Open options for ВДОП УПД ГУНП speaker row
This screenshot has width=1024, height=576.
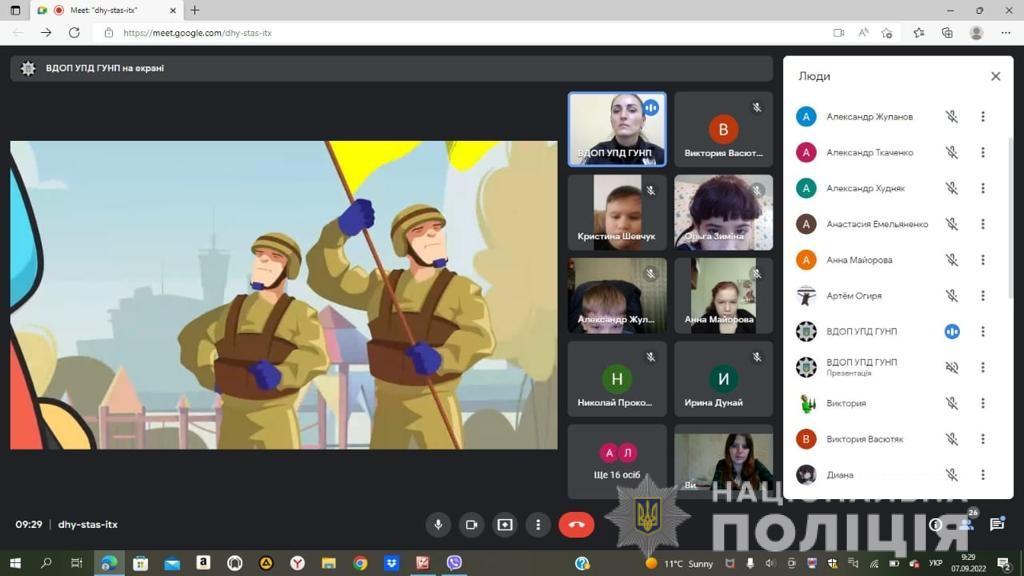[982, 332]
